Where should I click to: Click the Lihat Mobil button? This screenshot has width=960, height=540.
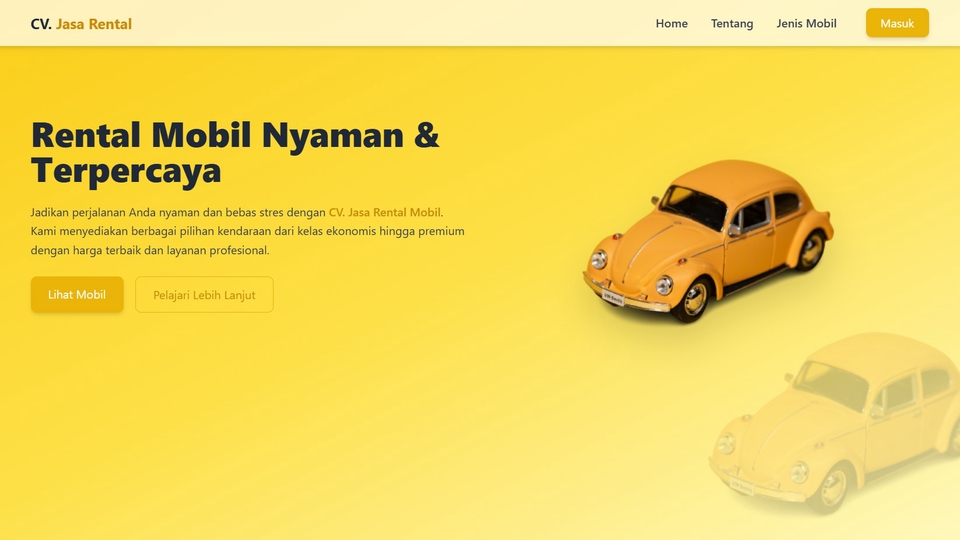[x=77, y=294]
